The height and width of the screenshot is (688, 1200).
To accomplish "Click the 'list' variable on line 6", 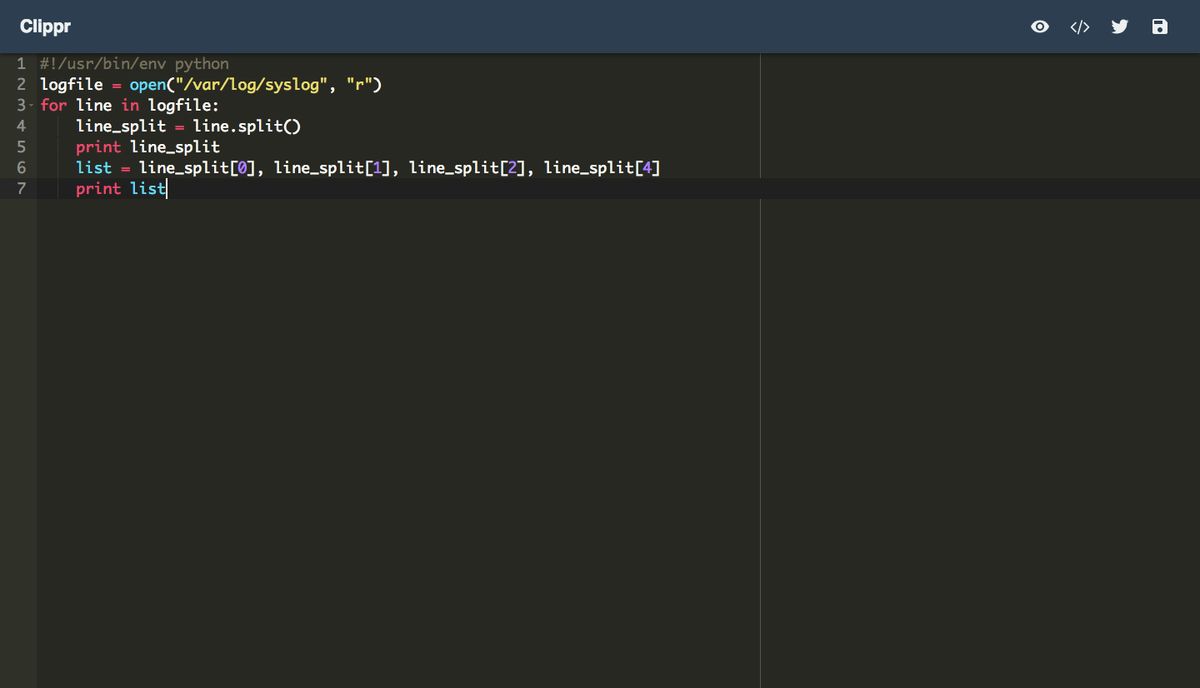I will (94, 167).
